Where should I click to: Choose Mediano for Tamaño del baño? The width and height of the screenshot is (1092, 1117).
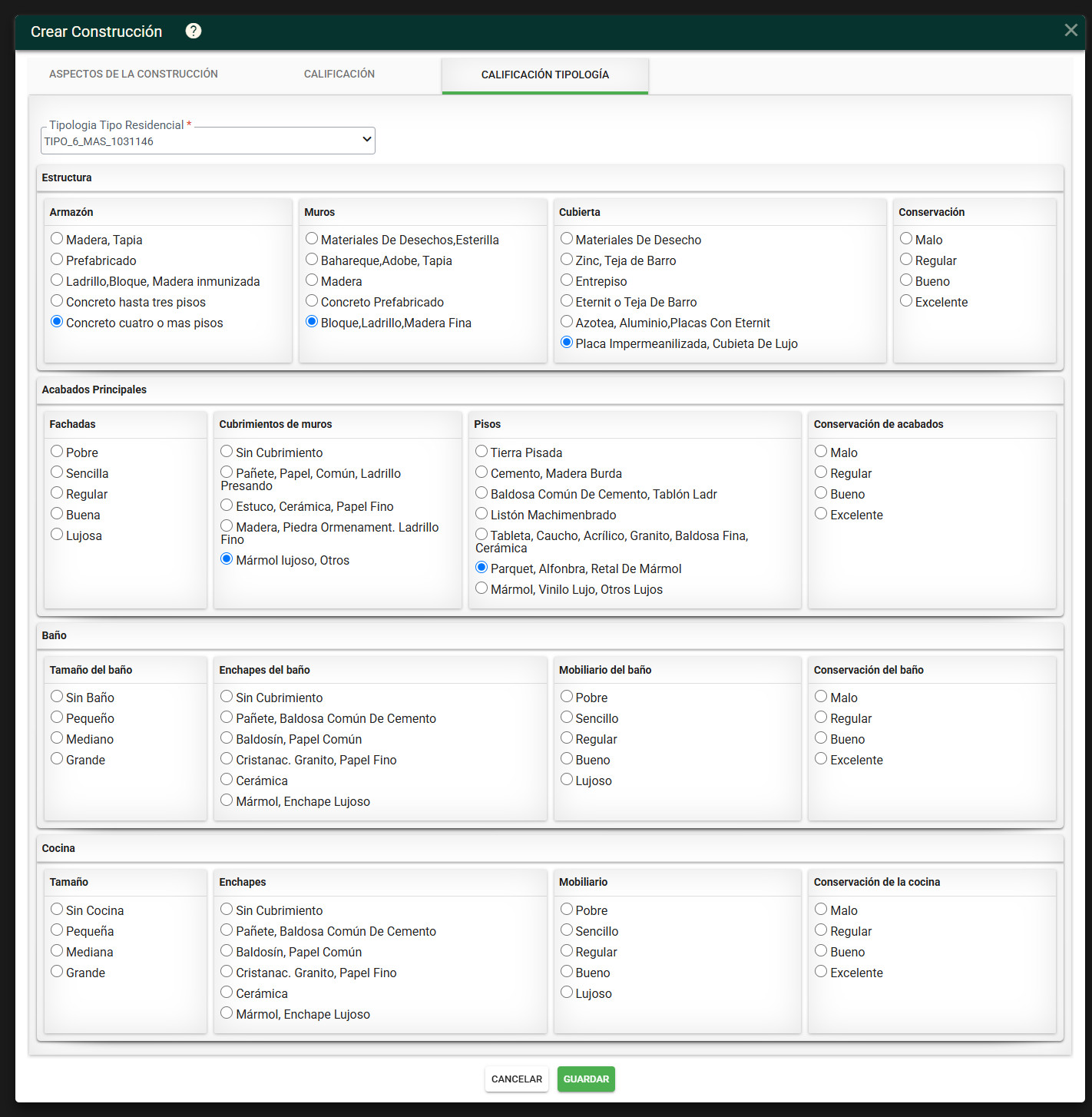57,738
